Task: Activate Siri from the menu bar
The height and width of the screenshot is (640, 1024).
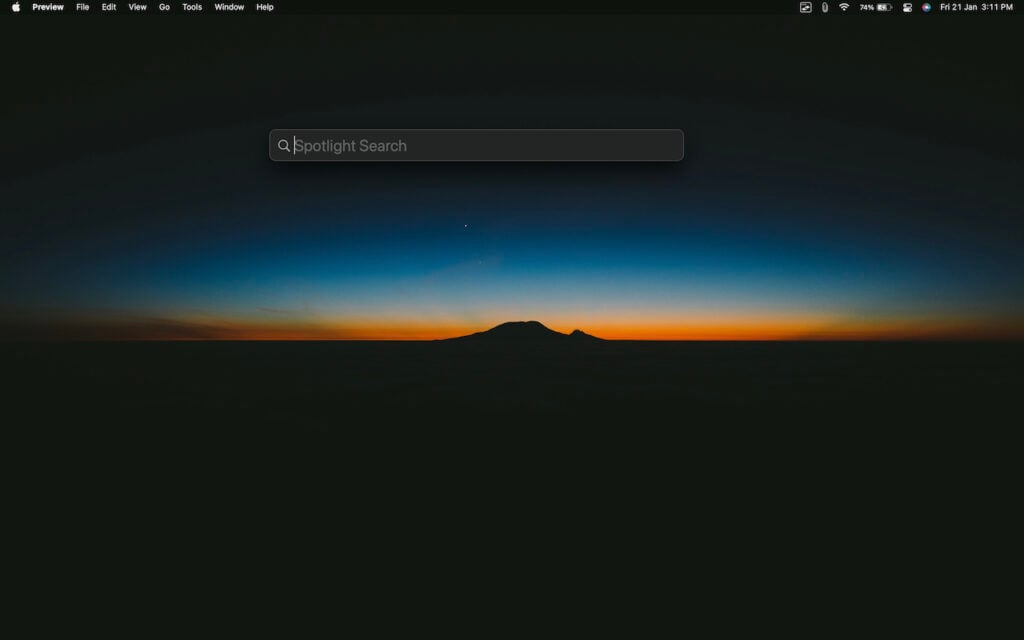Action: click(x=926, y=7)
